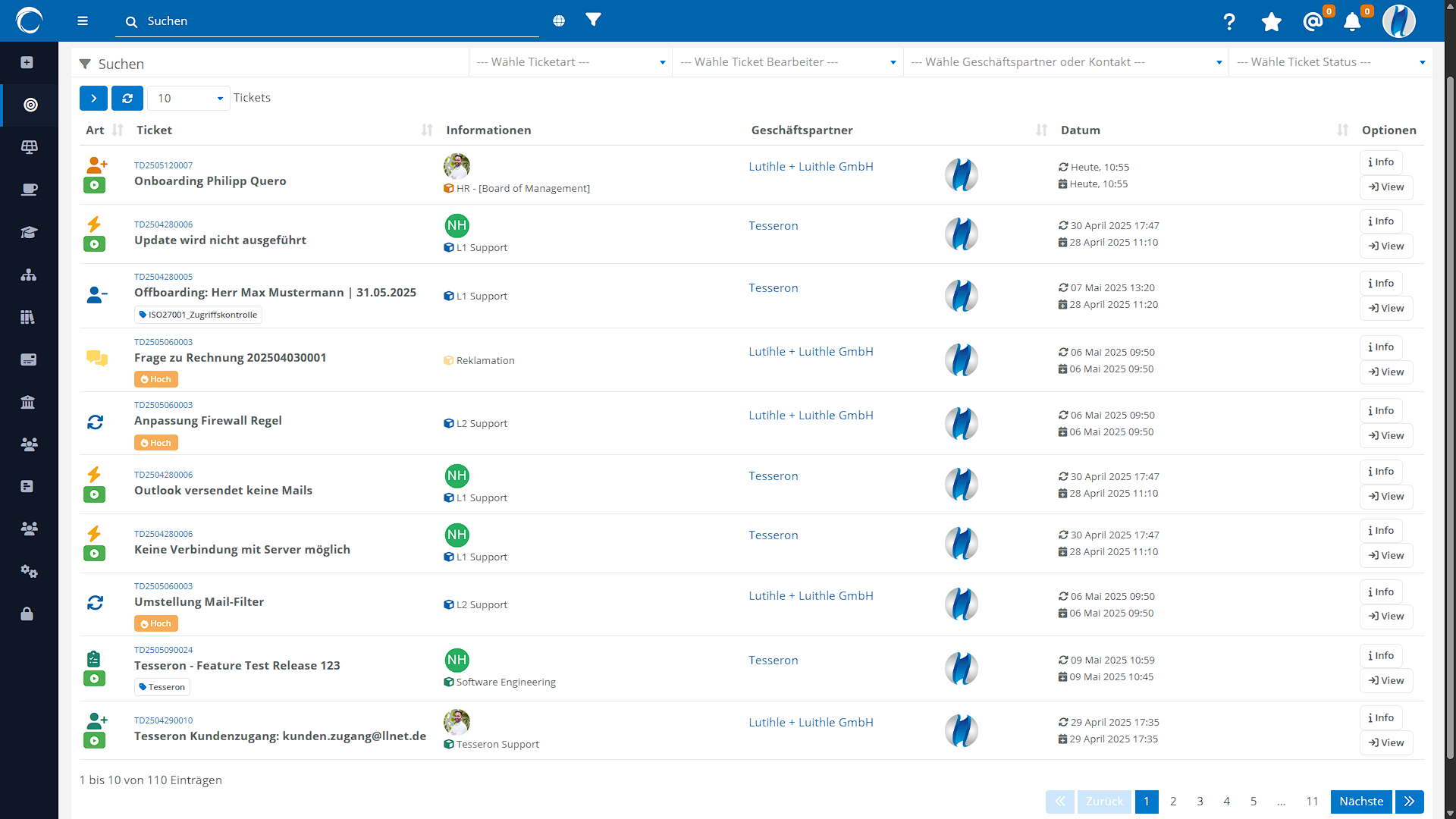The image size is (1456, 819).
Task: Click the globe icon beside search
Action: [x=559, y=20]
